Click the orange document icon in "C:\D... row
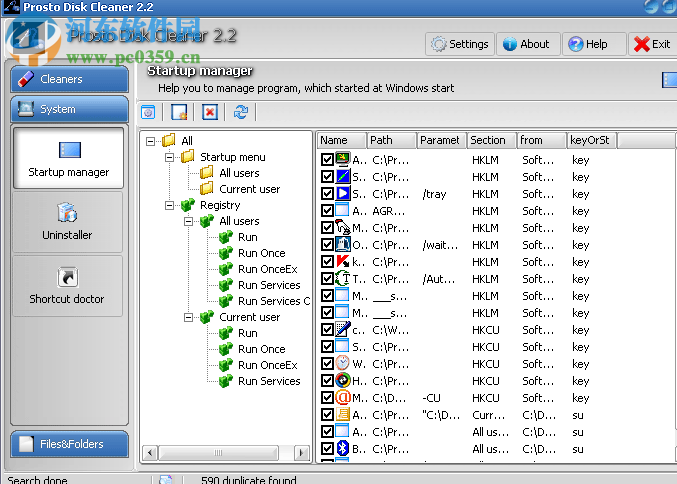Screen dimensions: 677x484 [343, 414]
